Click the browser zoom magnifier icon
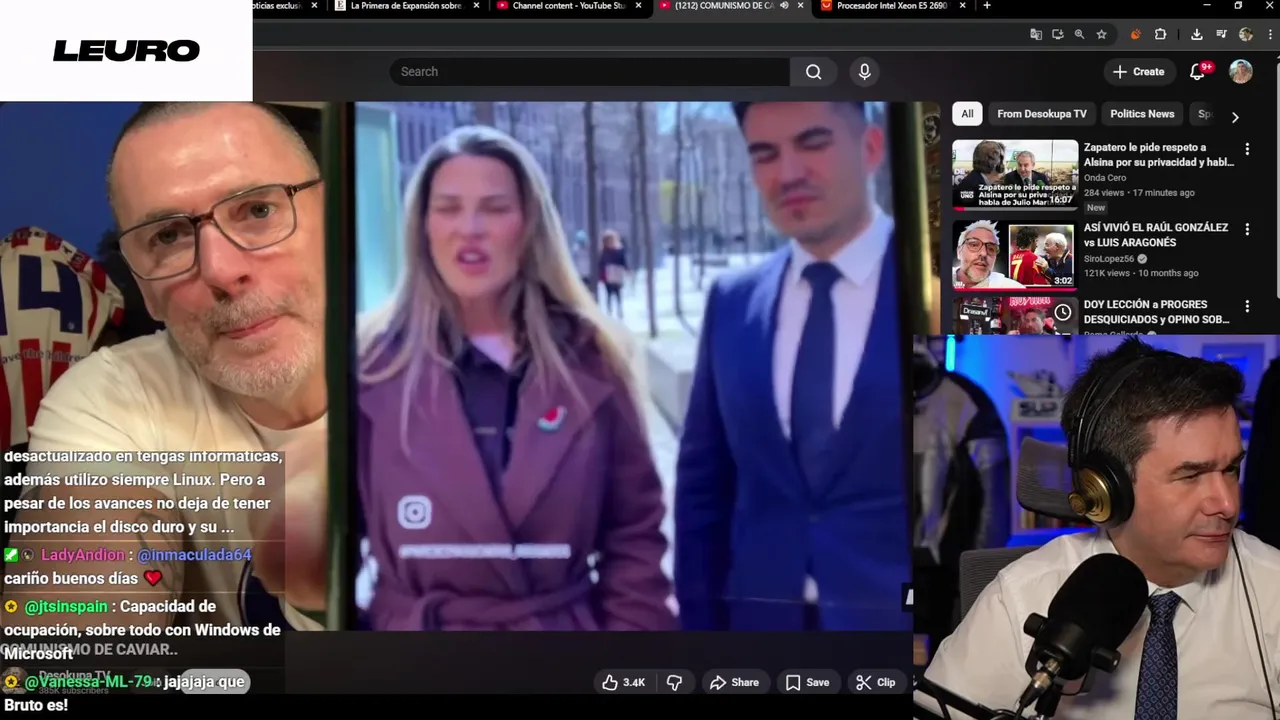The image size is (1280, 720). tap(1079, 34)
